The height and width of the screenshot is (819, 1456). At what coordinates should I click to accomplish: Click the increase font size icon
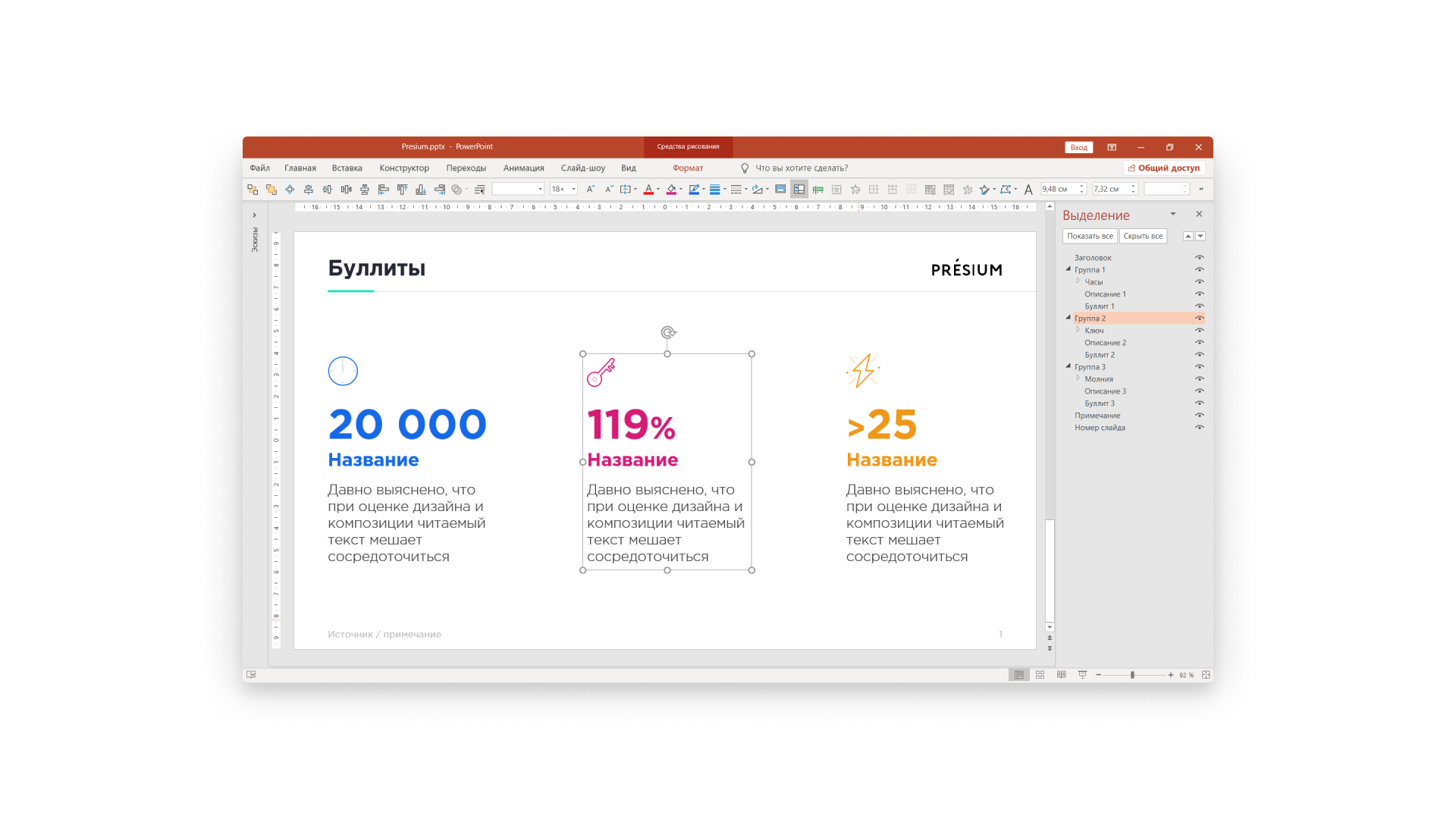coord(590,190)
